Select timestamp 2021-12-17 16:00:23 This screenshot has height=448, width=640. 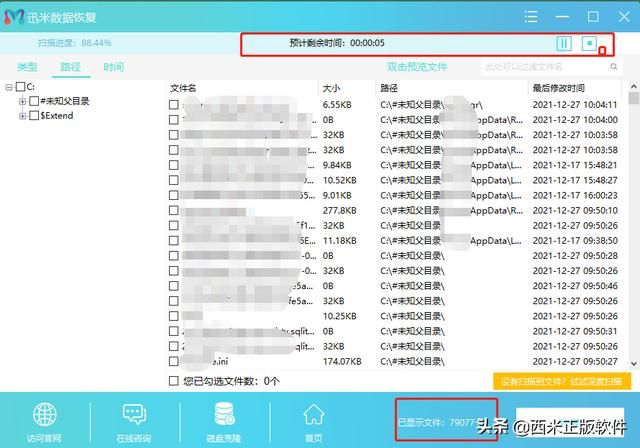click(575, 195)
